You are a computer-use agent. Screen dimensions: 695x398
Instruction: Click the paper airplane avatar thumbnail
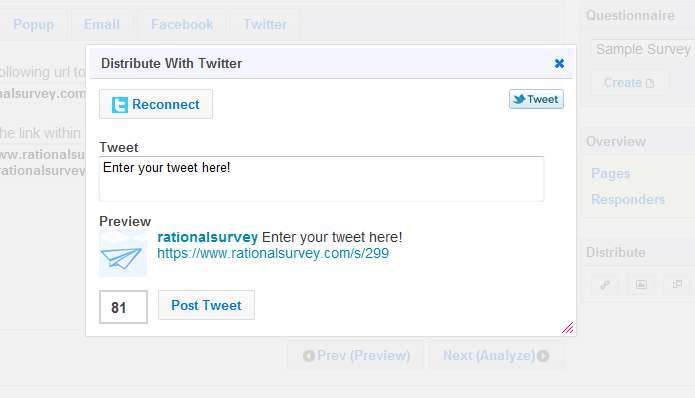point(123,253)
